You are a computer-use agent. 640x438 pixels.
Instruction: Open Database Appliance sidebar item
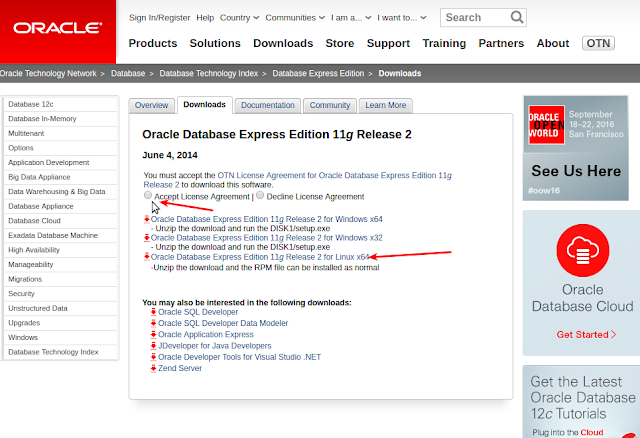coord(60,206)
